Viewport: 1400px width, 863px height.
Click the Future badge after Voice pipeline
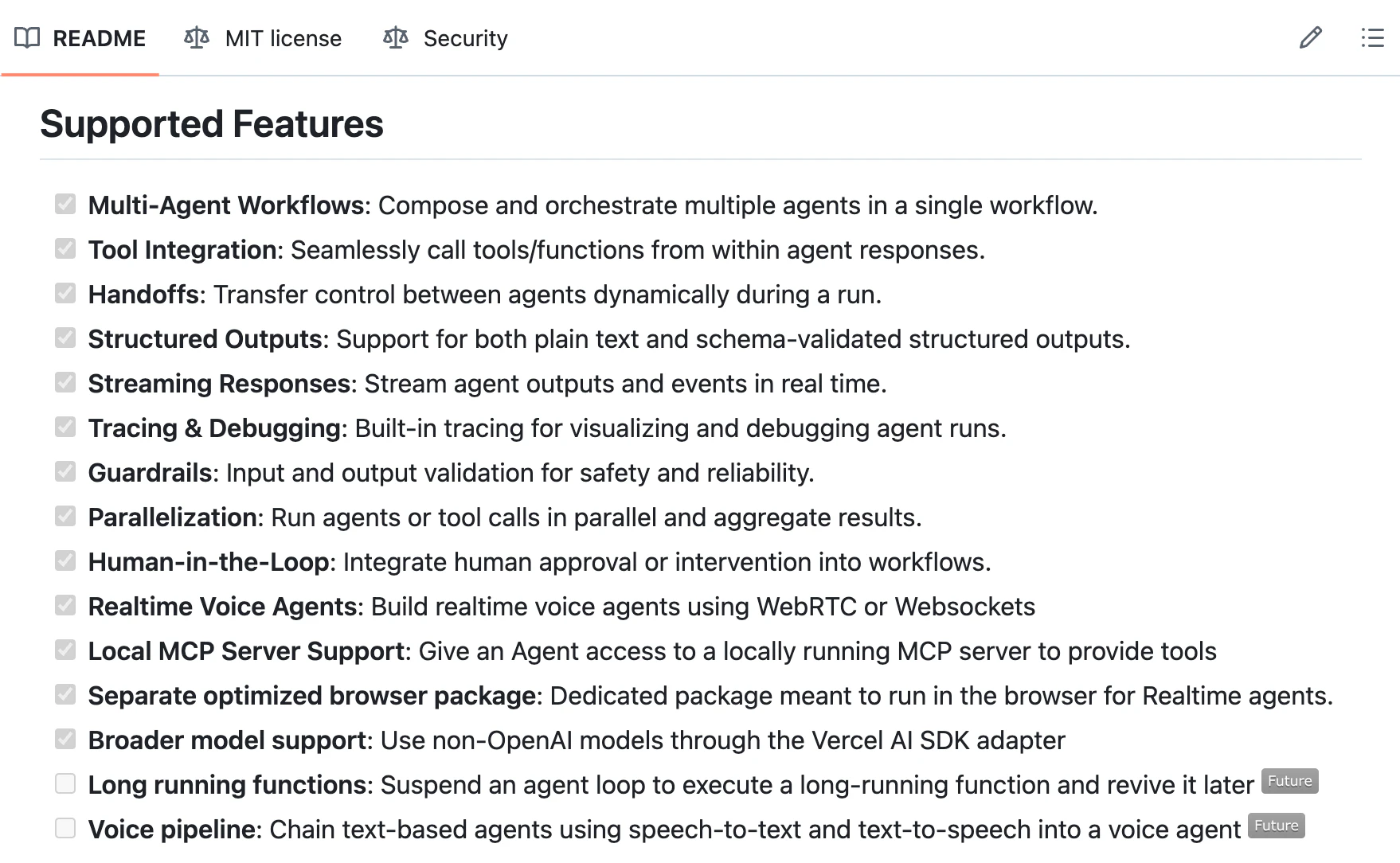point(1277,826)
